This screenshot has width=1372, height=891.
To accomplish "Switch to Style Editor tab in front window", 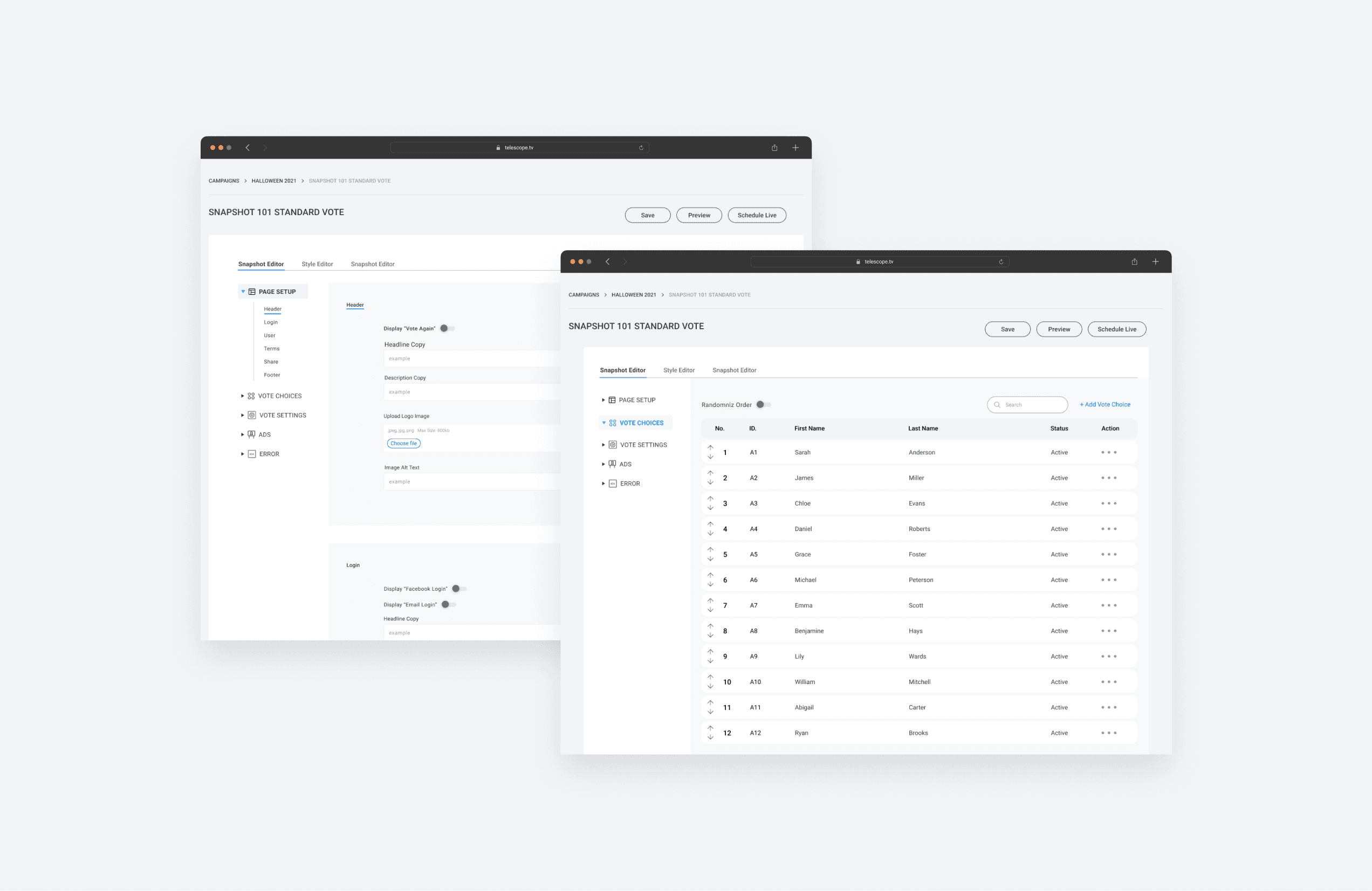I will tap(678, 370).
